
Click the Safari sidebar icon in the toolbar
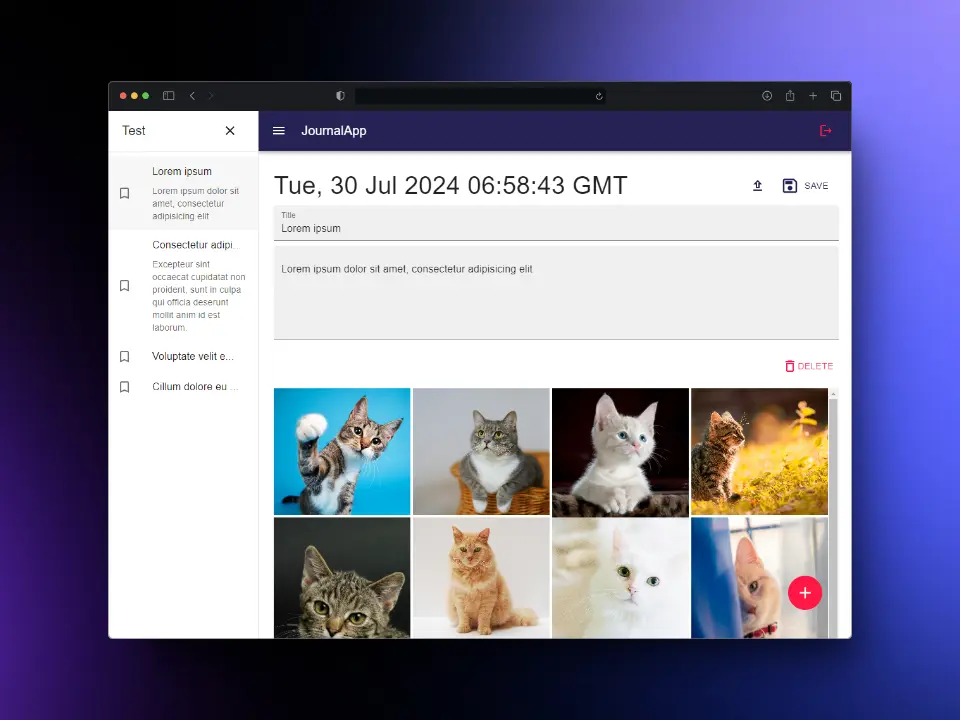[x=168, y=96]
